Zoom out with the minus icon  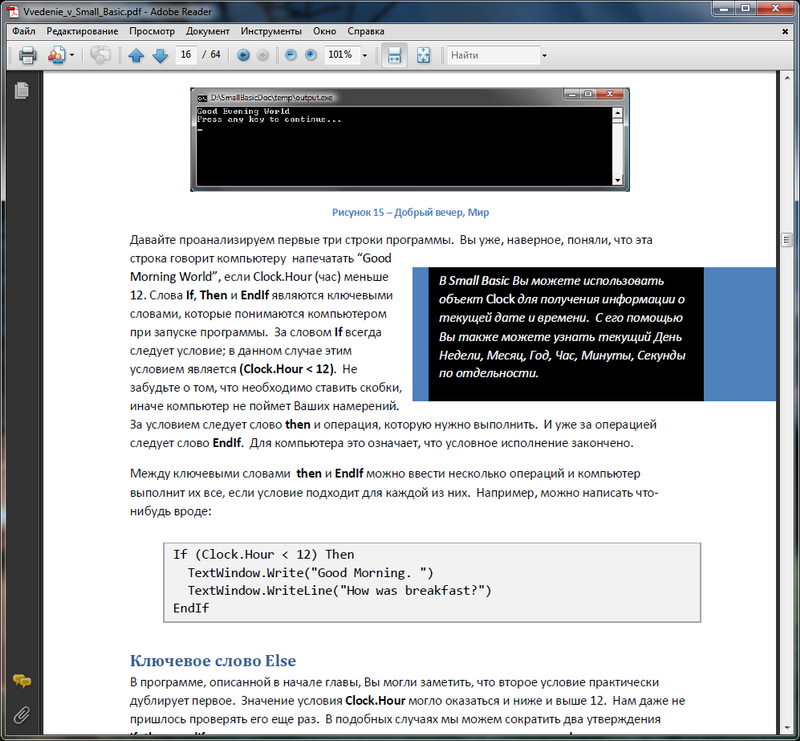291,55
